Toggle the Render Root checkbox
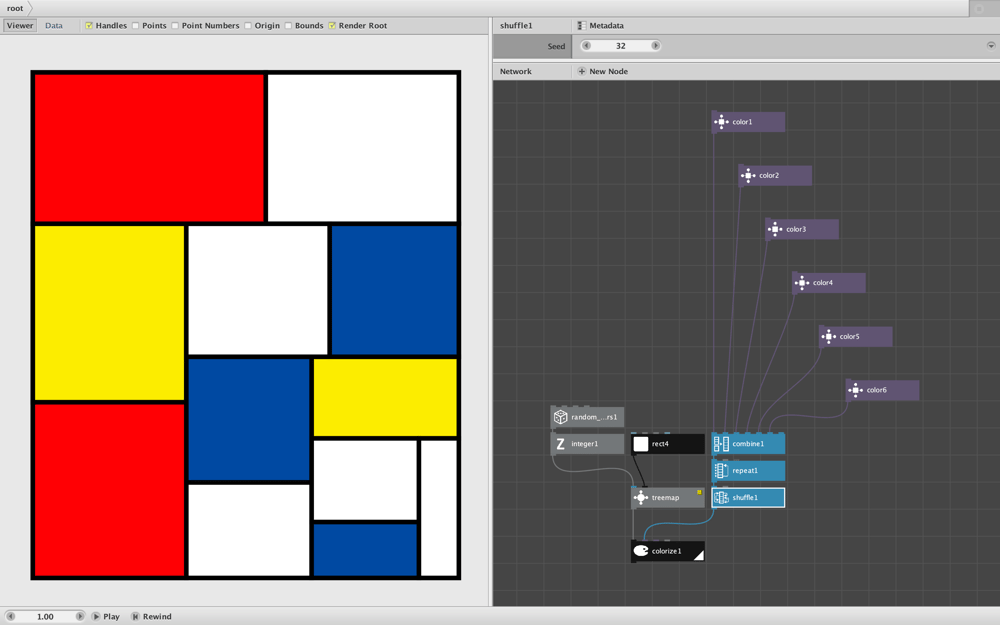This screenshot has width=1000, height=625. pyautogui.click(x=332, y=26)
